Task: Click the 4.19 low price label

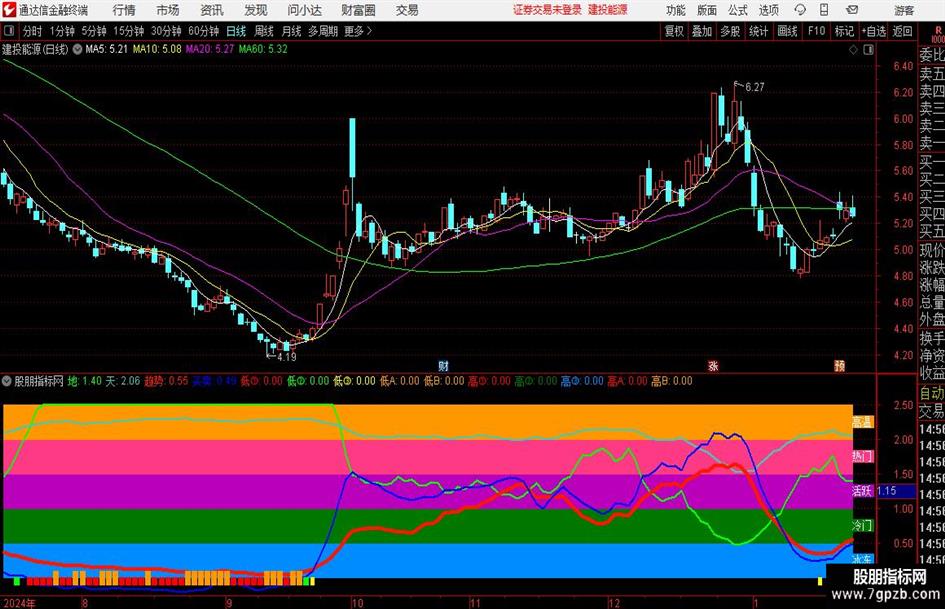Action: [287, 357]
